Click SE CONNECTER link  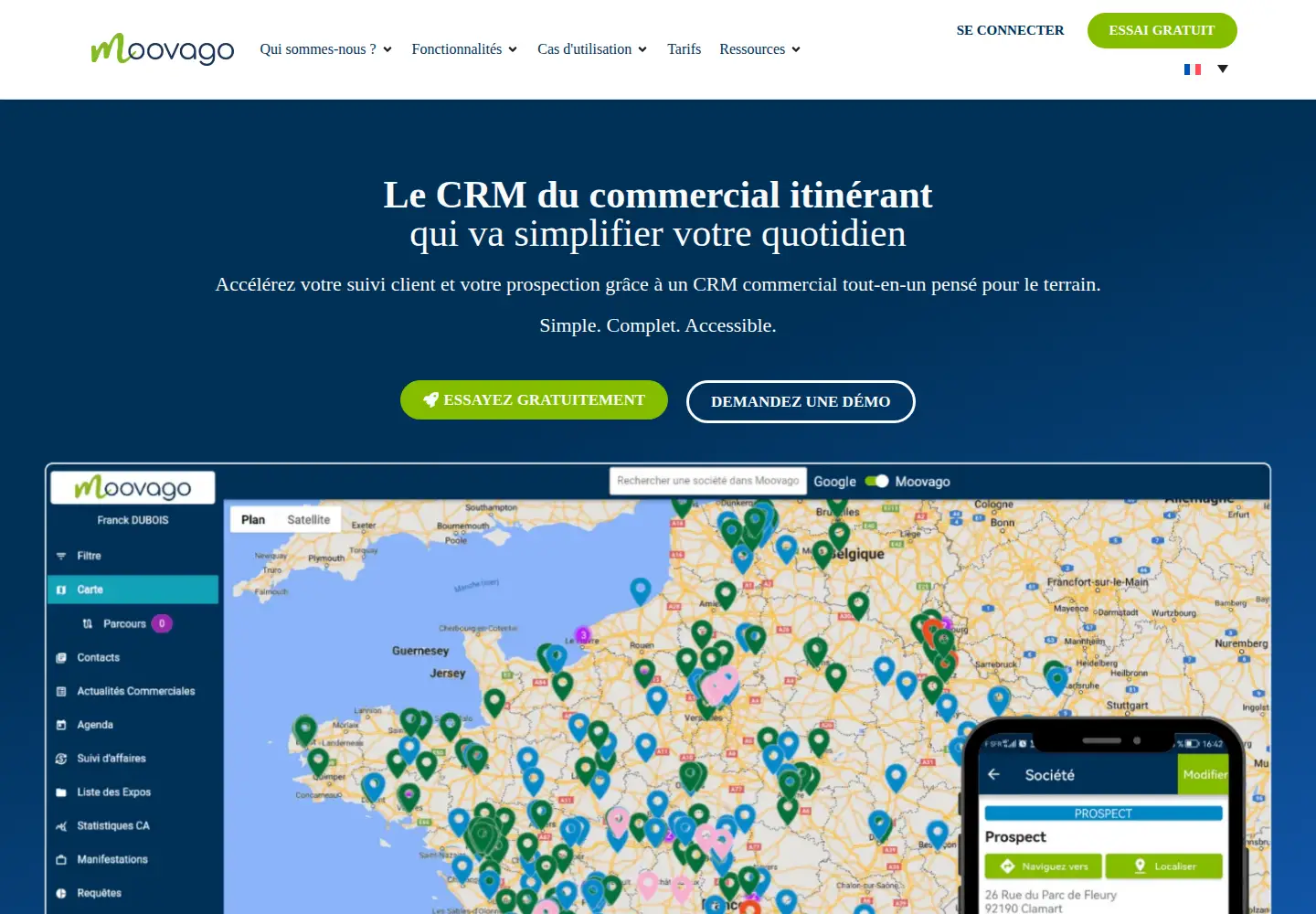(1010, 30)
